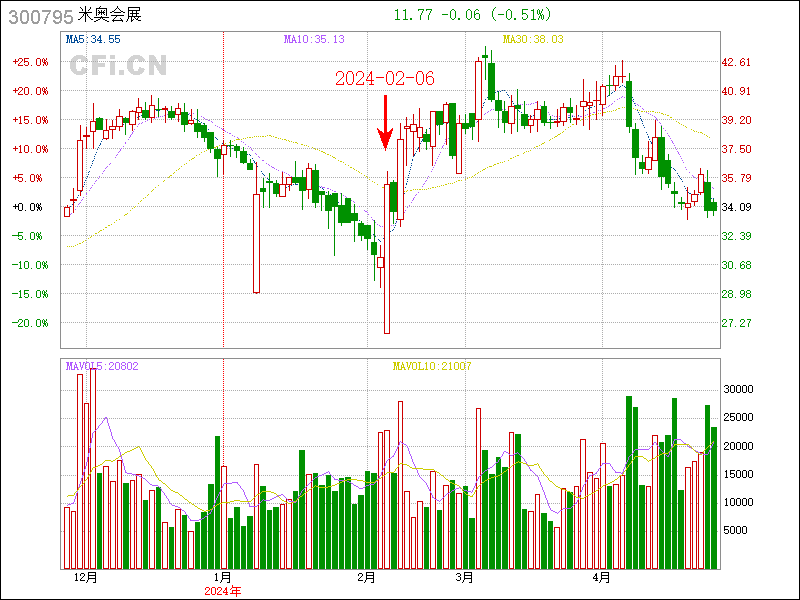The width and height of the screenshot is (800, 600).
Task: Click the 30000 volume axis label
Action: (x=738, y=389)
